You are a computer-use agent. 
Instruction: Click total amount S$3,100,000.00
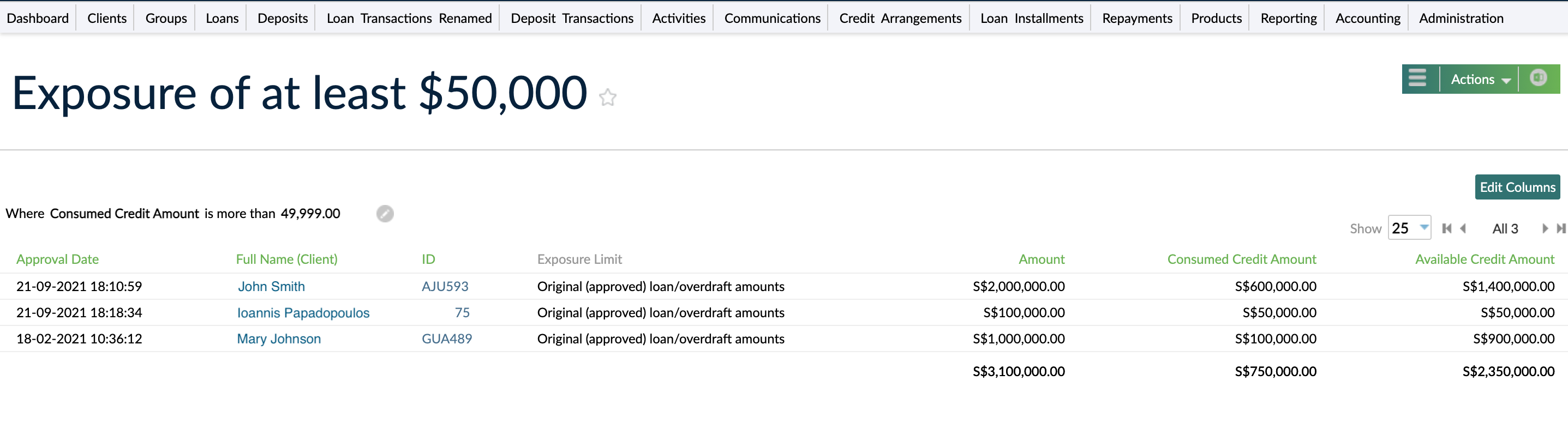(x=1019, y=371)
